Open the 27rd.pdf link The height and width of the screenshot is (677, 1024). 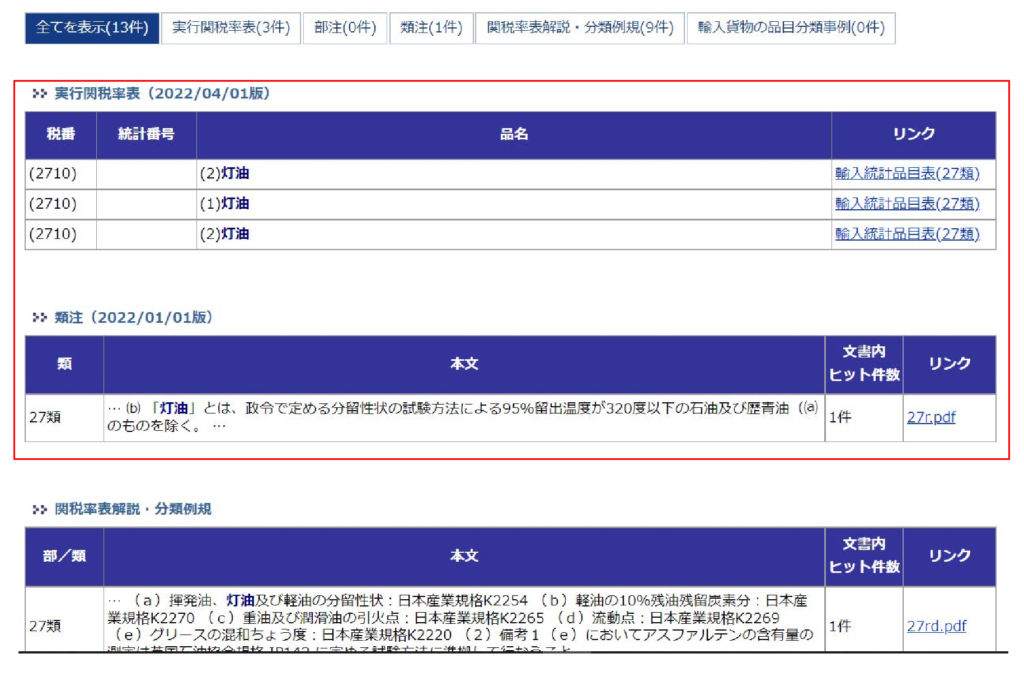click(x=936, y=627)
